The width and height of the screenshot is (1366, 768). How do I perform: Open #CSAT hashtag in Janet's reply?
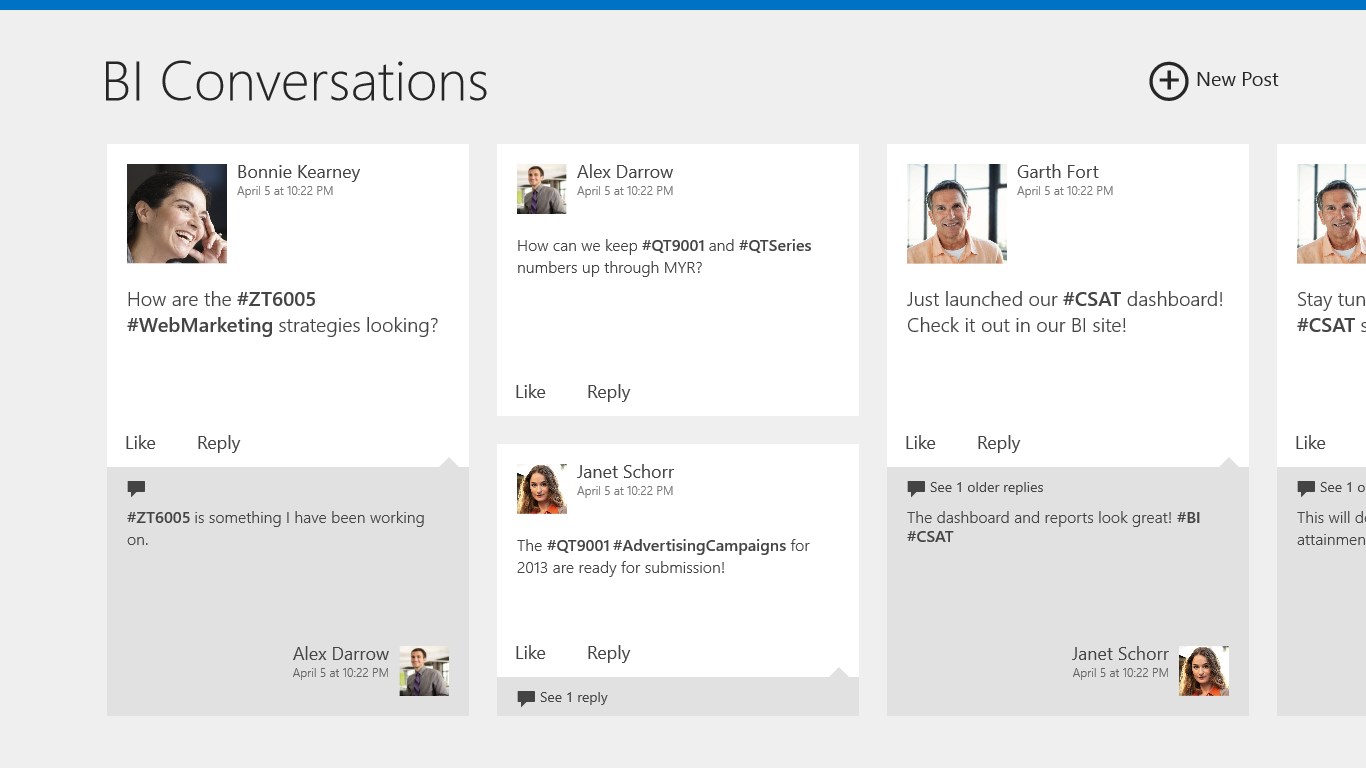[930, 537]
